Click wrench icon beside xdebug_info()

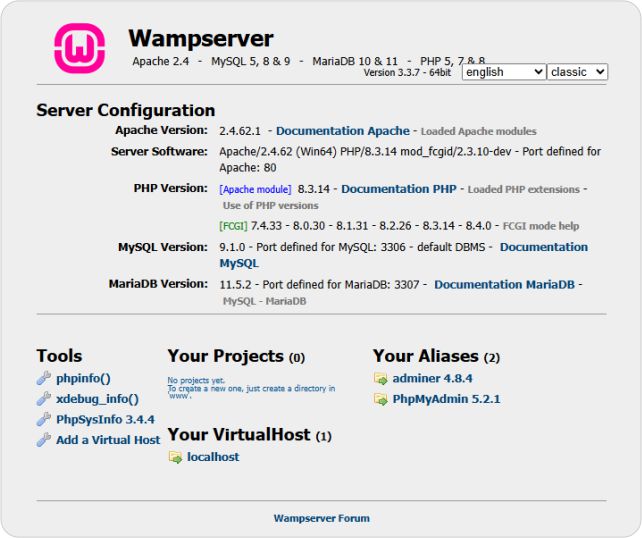pos(44,399)
